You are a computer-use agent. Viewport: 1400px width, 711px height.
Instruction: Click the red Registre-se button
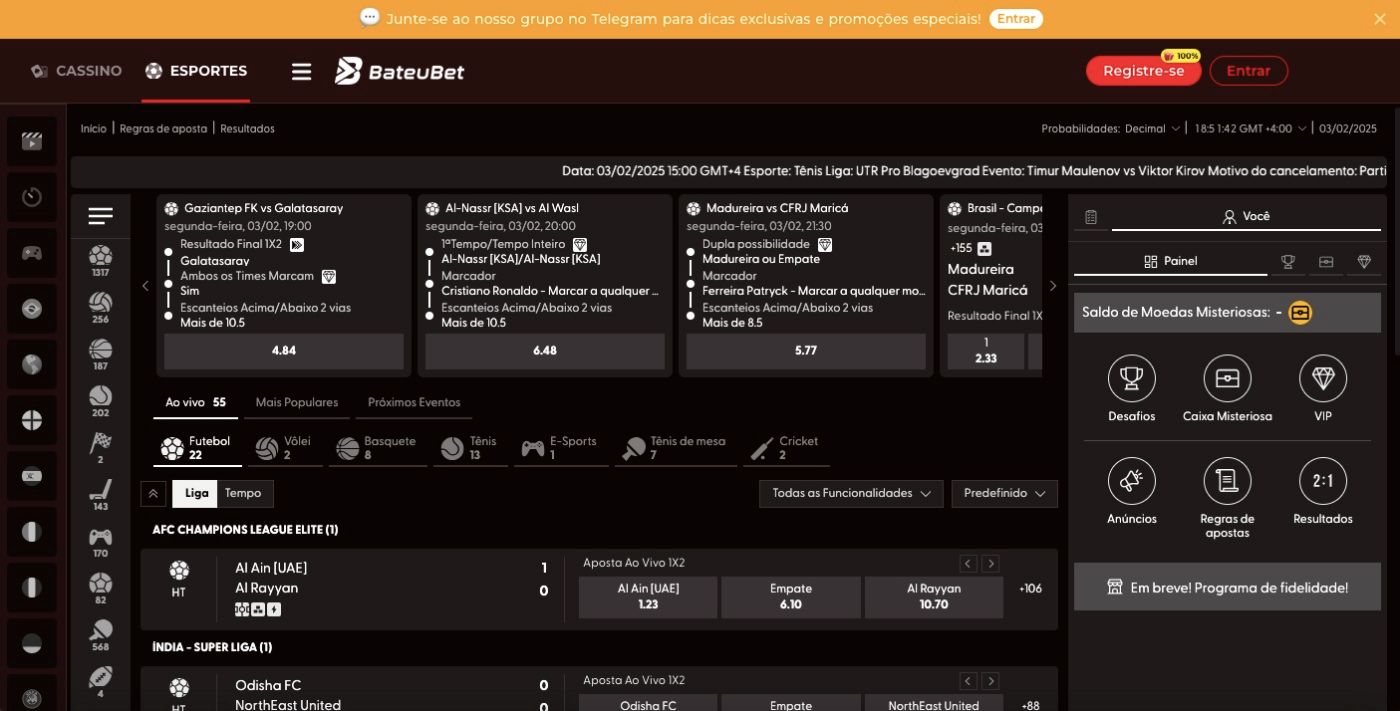click(x=1143, y=71)
